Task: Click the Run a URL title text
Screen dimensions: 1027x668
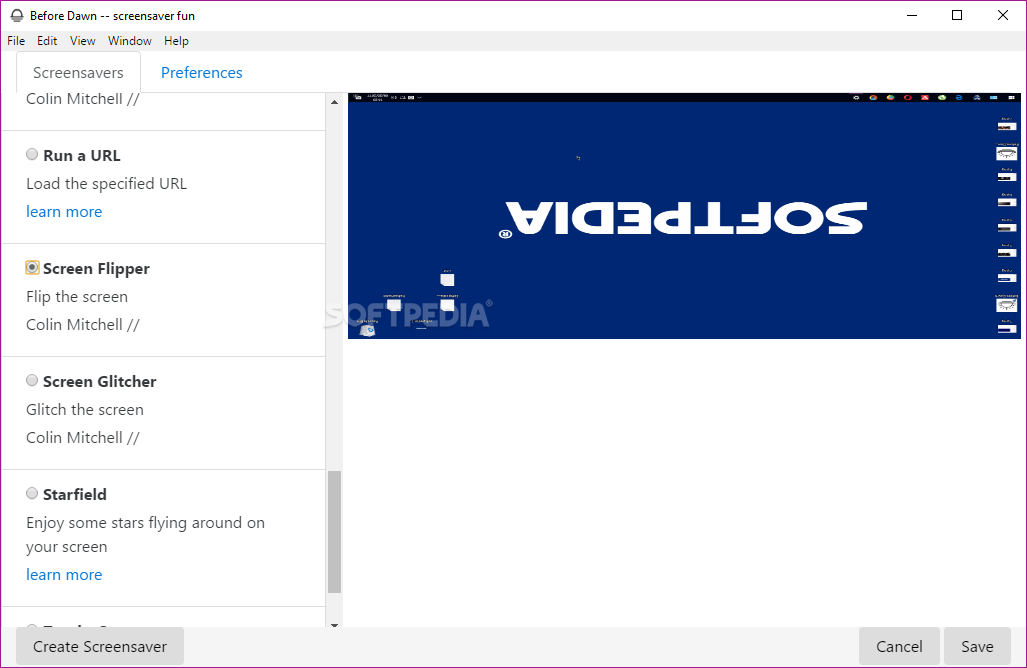Action: (82, 155)
